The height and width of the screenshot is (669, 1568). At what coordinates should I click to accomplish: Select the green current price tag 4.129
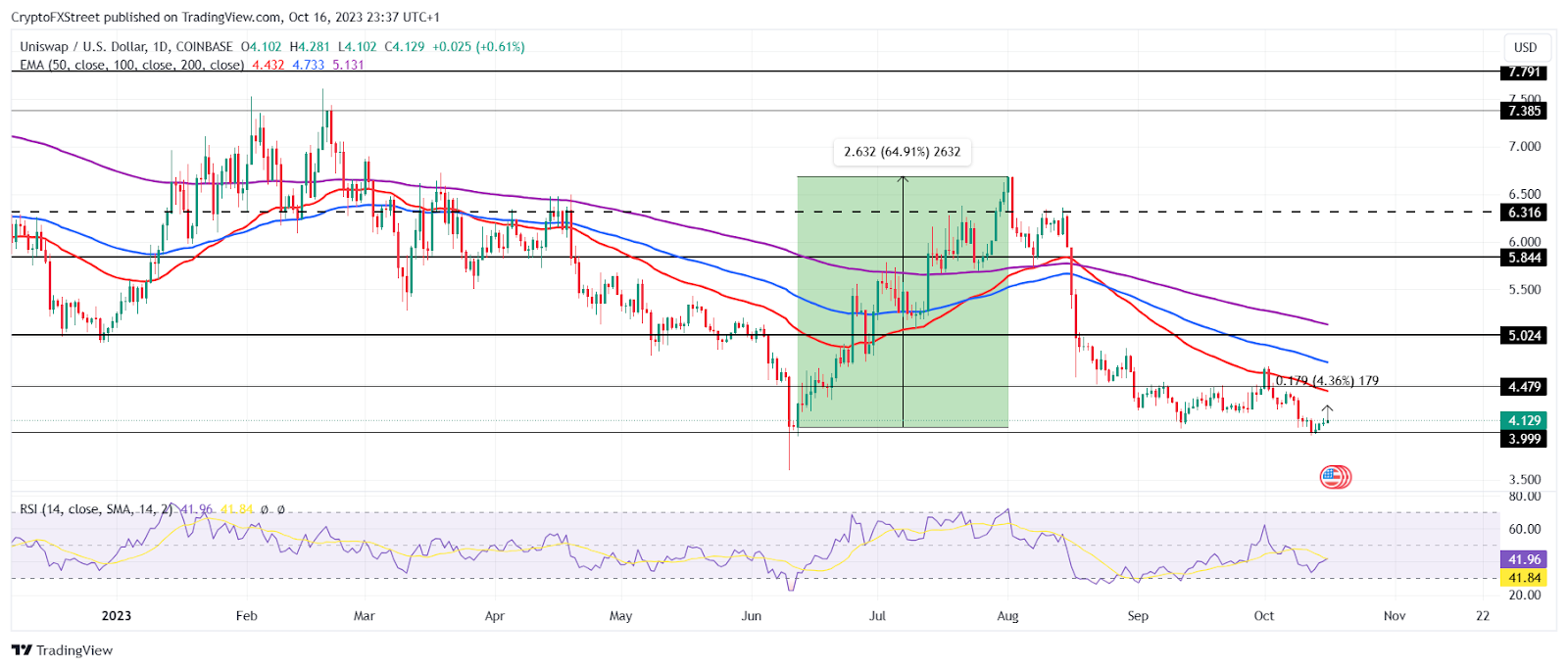point(1524,420)
